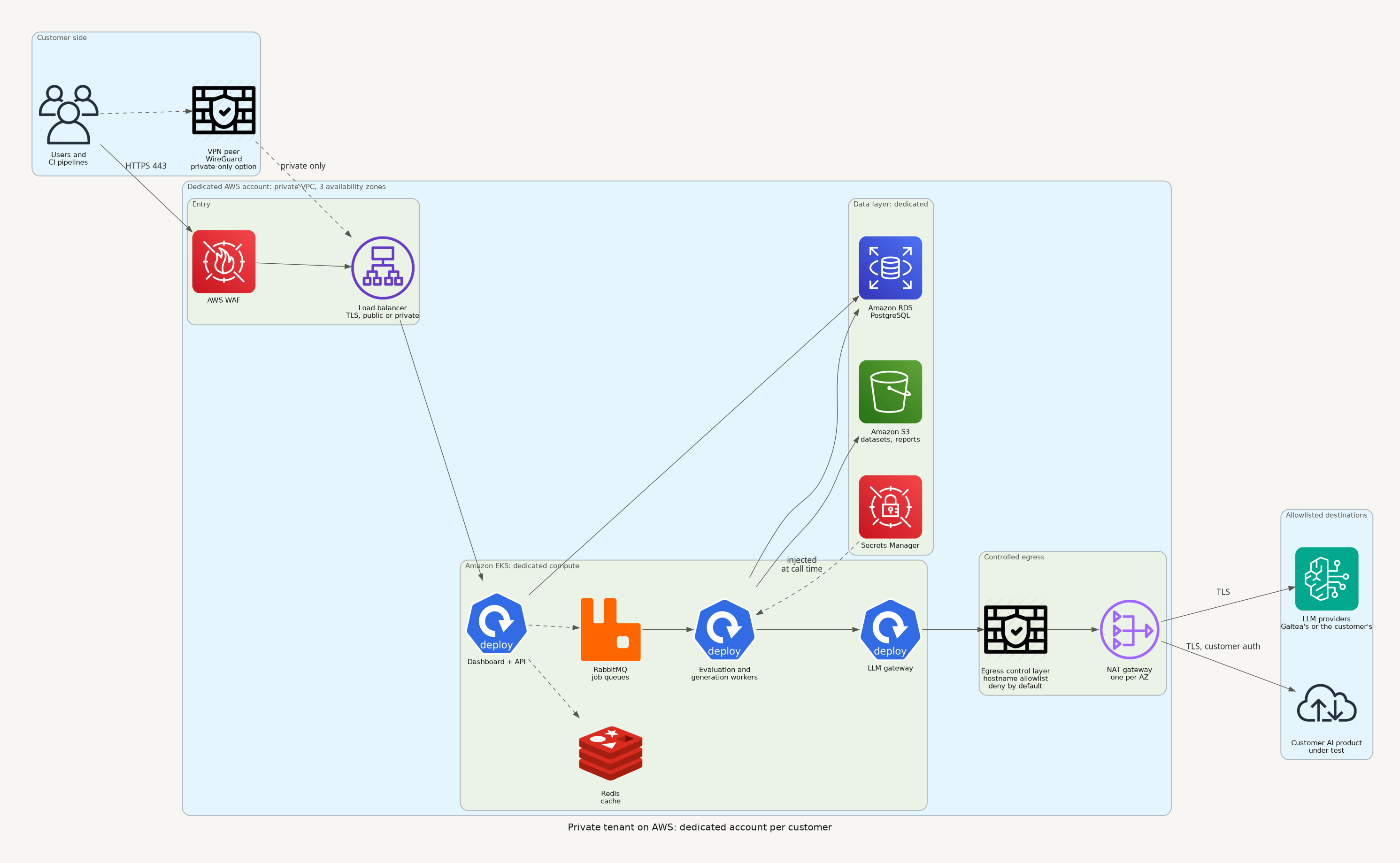Select the 'Customer side' group title
This screenshot has width=1400, height=863.
coord(62,38)
